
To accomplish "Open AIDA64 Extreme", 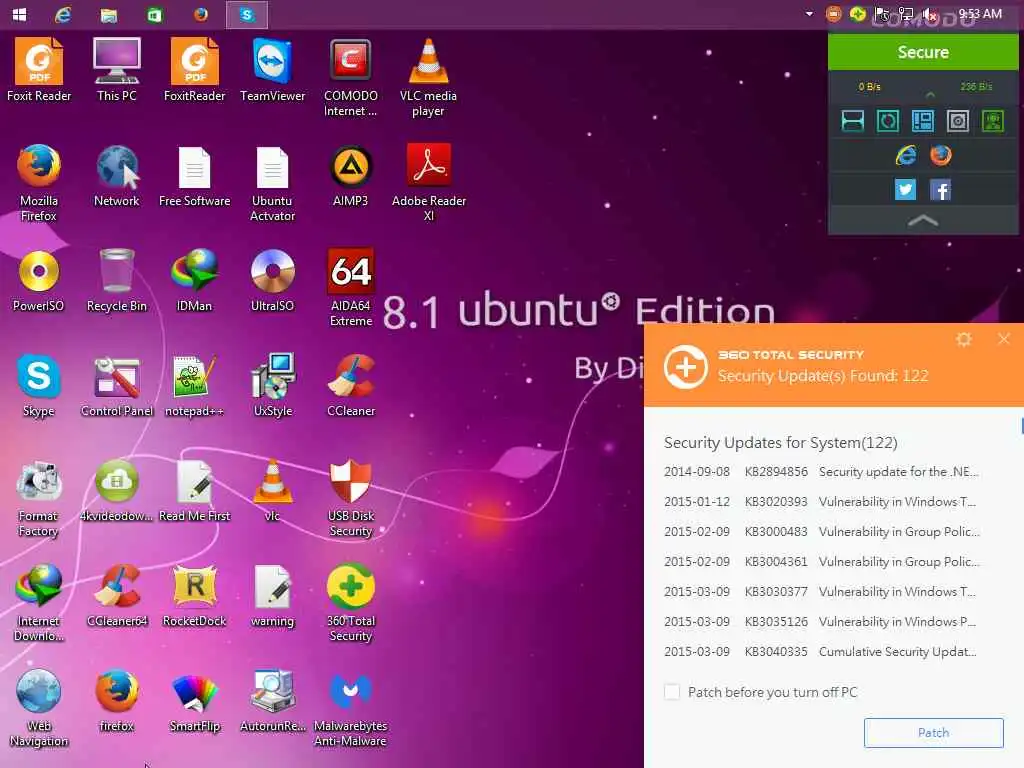I will click(x=351, y=287).
